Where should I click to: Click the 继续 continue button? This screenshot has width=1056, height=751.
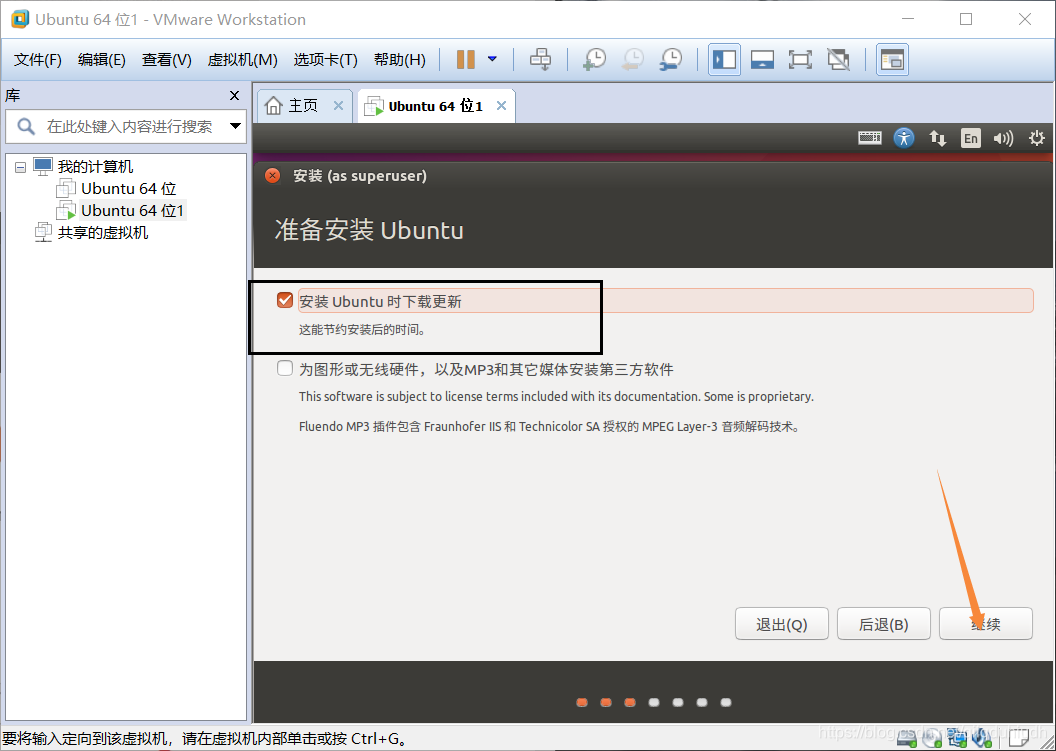click(986, 624)
